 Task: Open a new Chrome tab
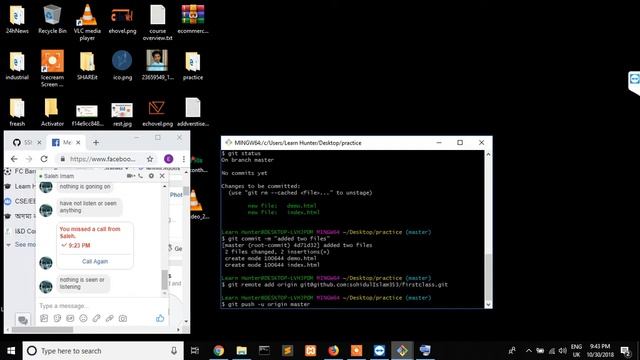[96, 142]
